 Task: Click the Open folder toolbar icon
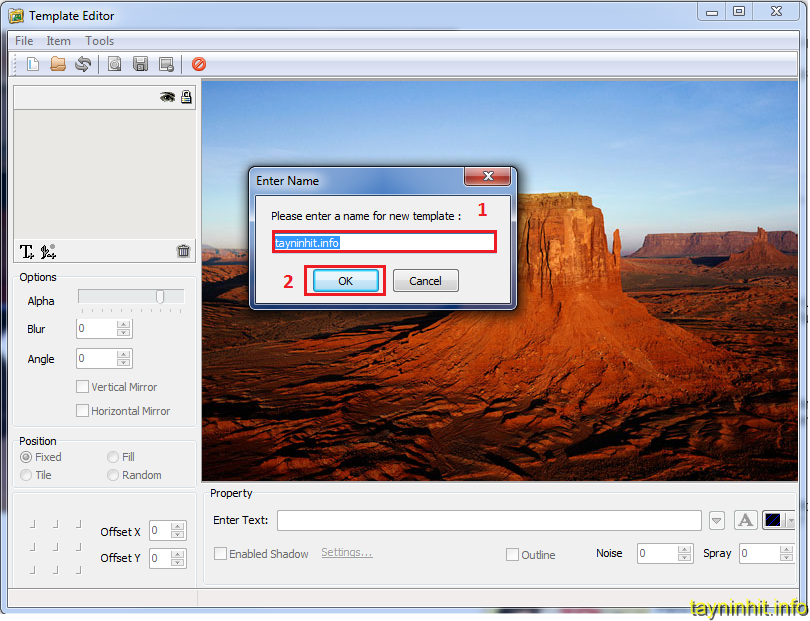click(58, 64)
